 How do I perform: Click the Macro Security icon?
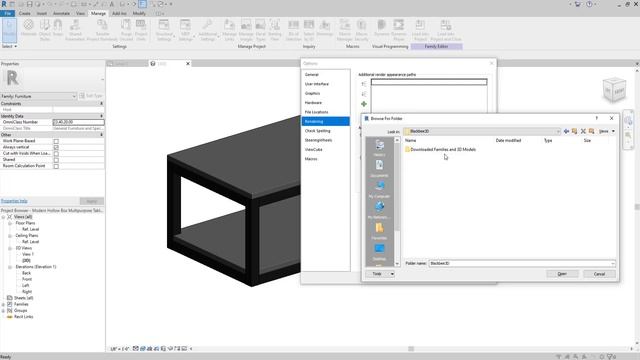tap(361, 29)
